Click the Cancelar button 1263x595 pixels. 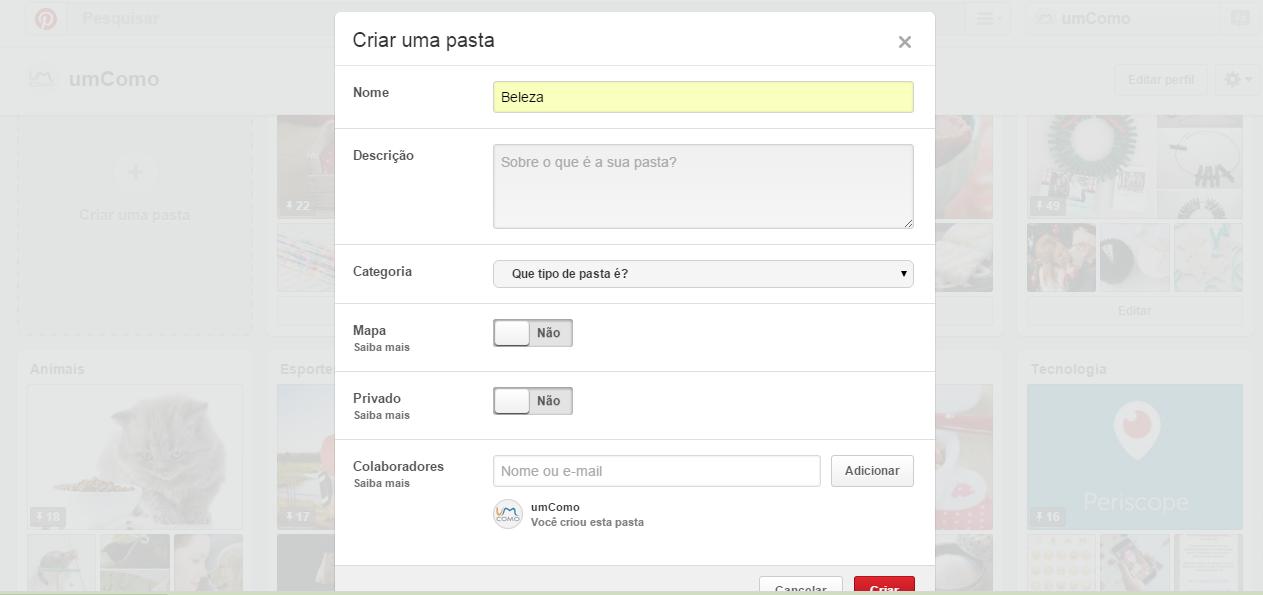coord(801,586)
